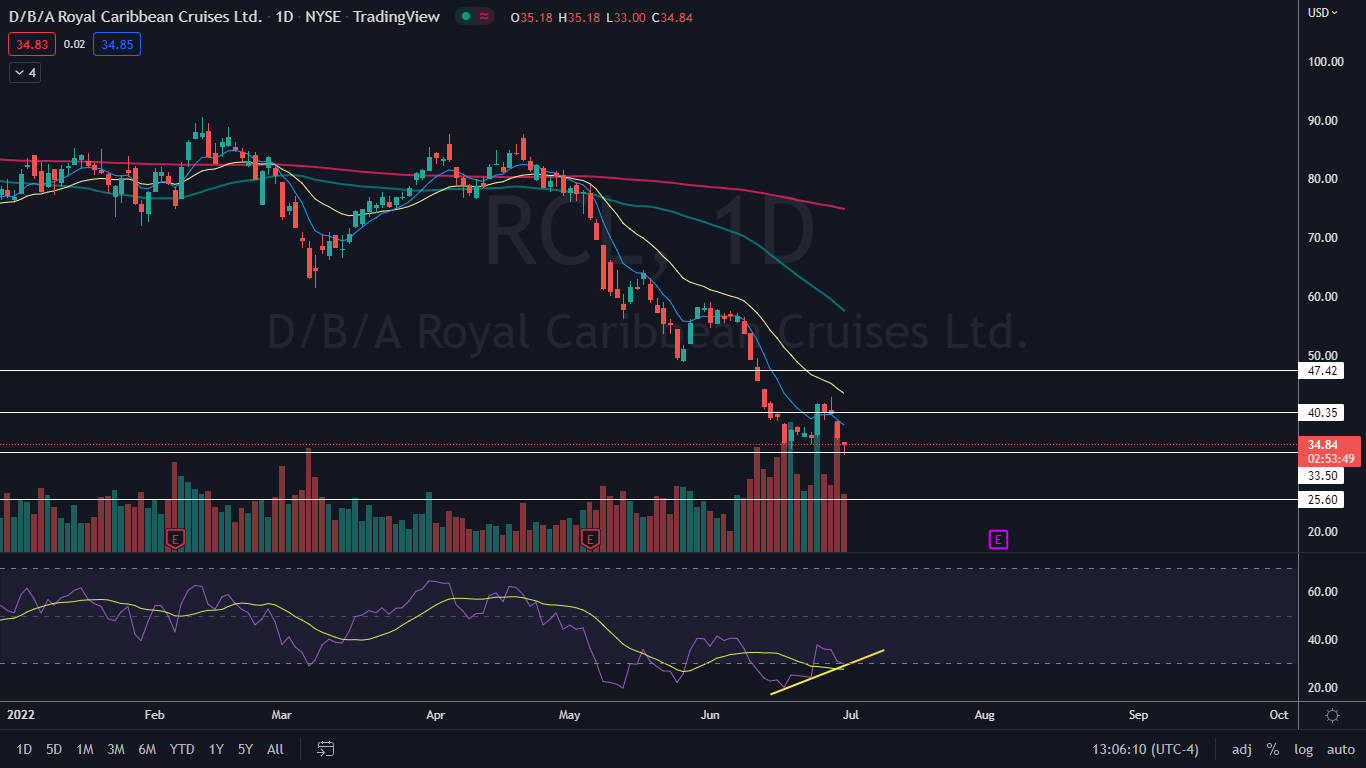This screenshot has width=1366, height=768.
Task: Click the 0.02 spread value
Action: pos(74,44)
